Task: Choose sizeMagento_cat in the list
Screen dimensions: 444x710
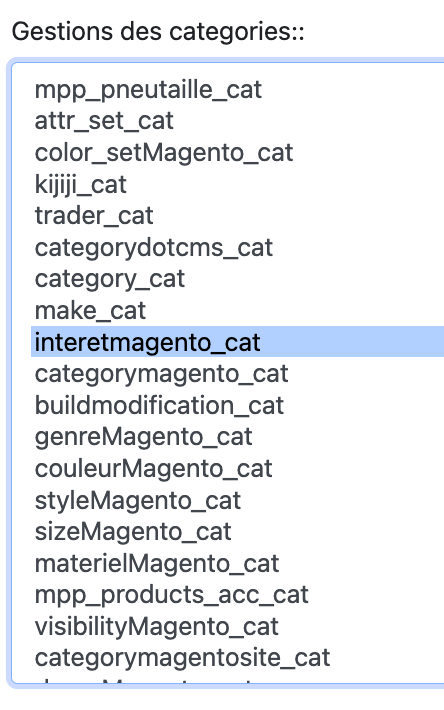Action: pos(238,532)
